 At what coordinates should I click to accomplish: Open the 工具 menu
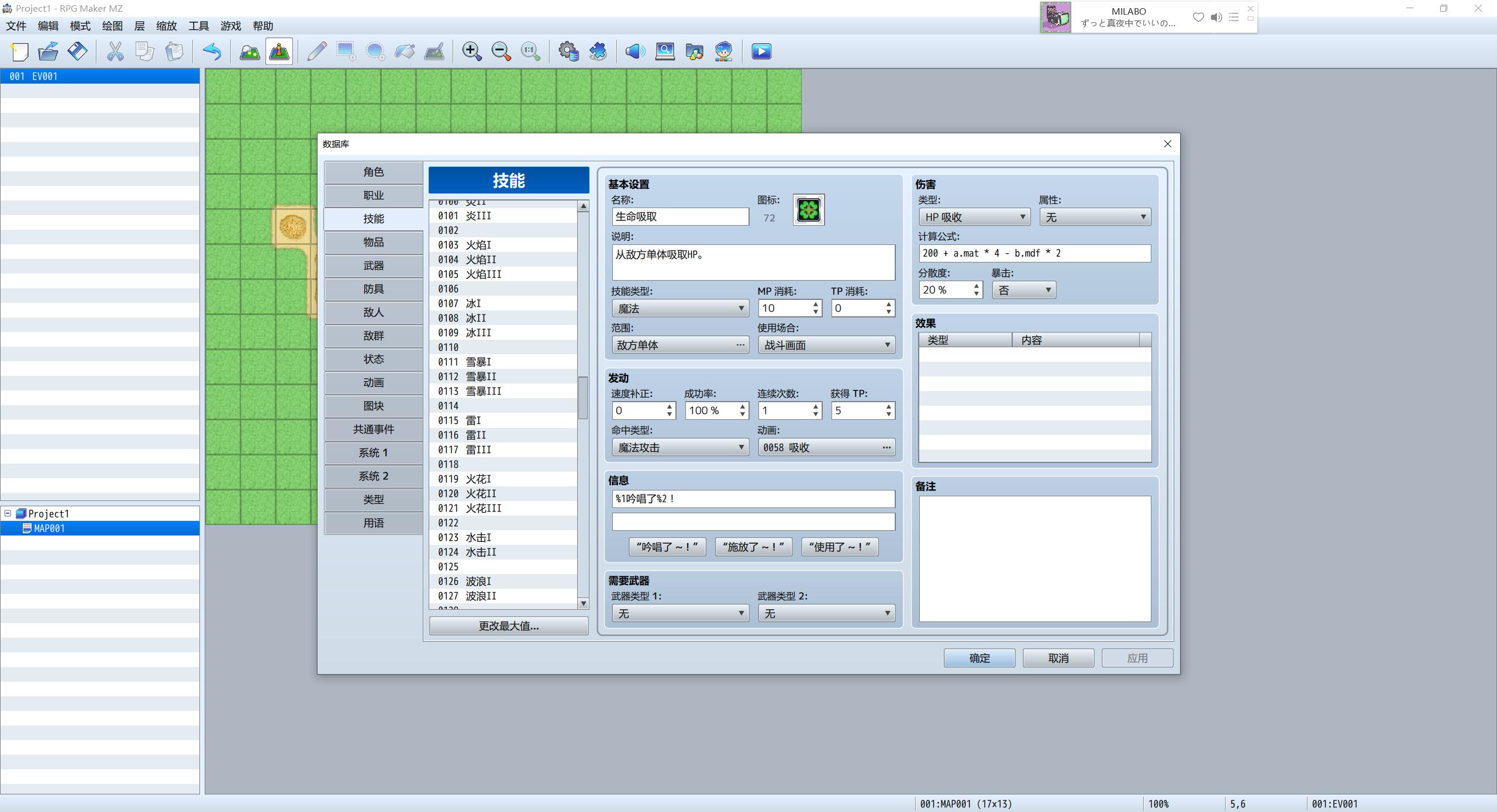[199, 26]
